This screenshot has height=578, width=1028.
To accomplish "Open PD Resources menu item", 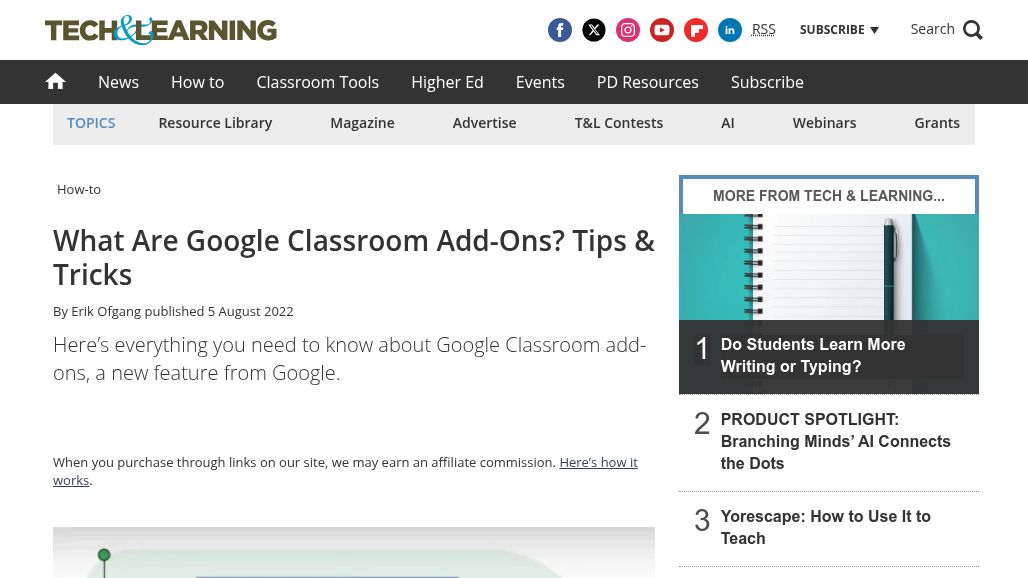I will pos(648,82).
